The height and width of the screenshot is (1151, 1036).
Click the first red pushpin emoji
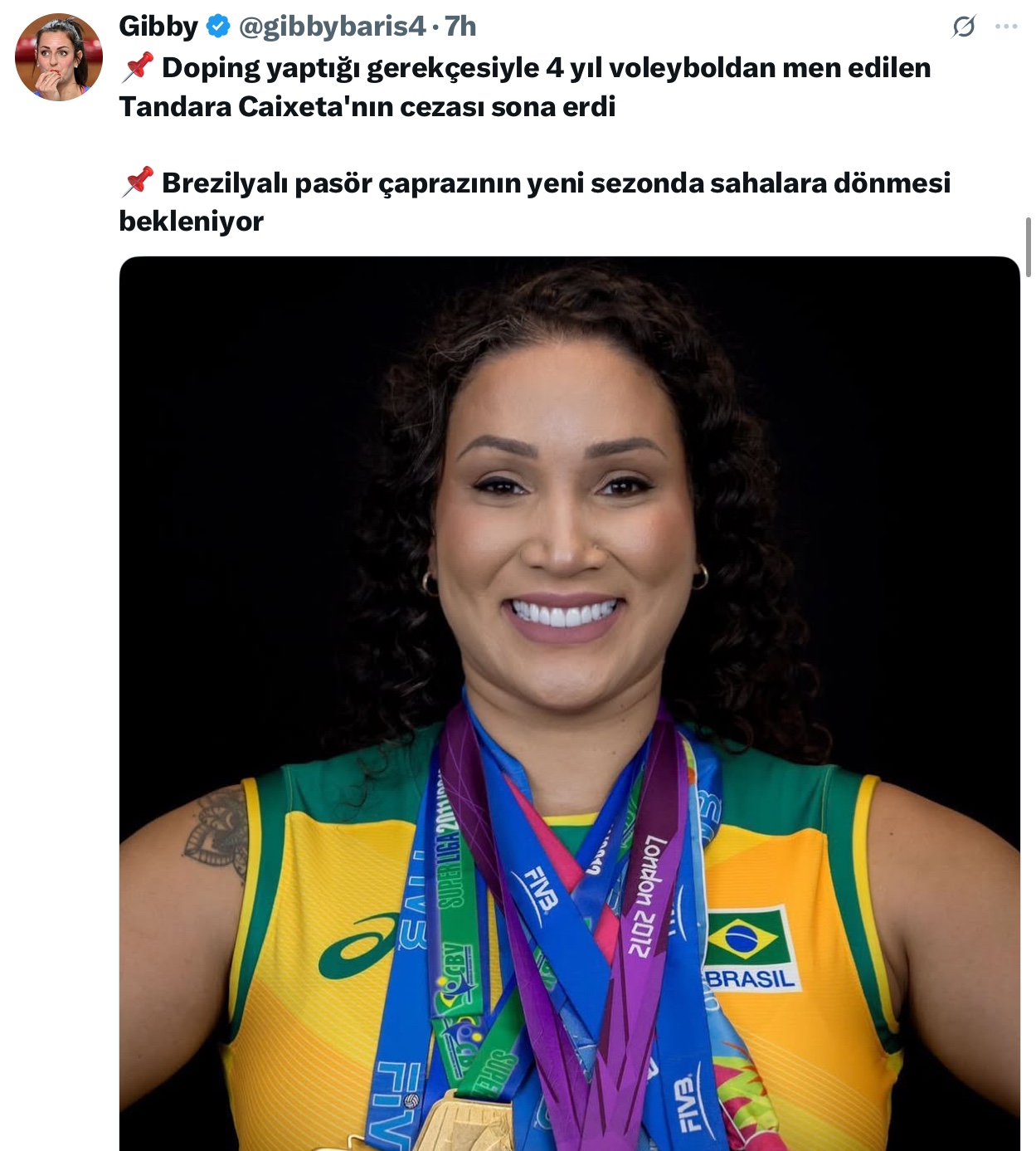pyautogui.click(x=137, y=67)
